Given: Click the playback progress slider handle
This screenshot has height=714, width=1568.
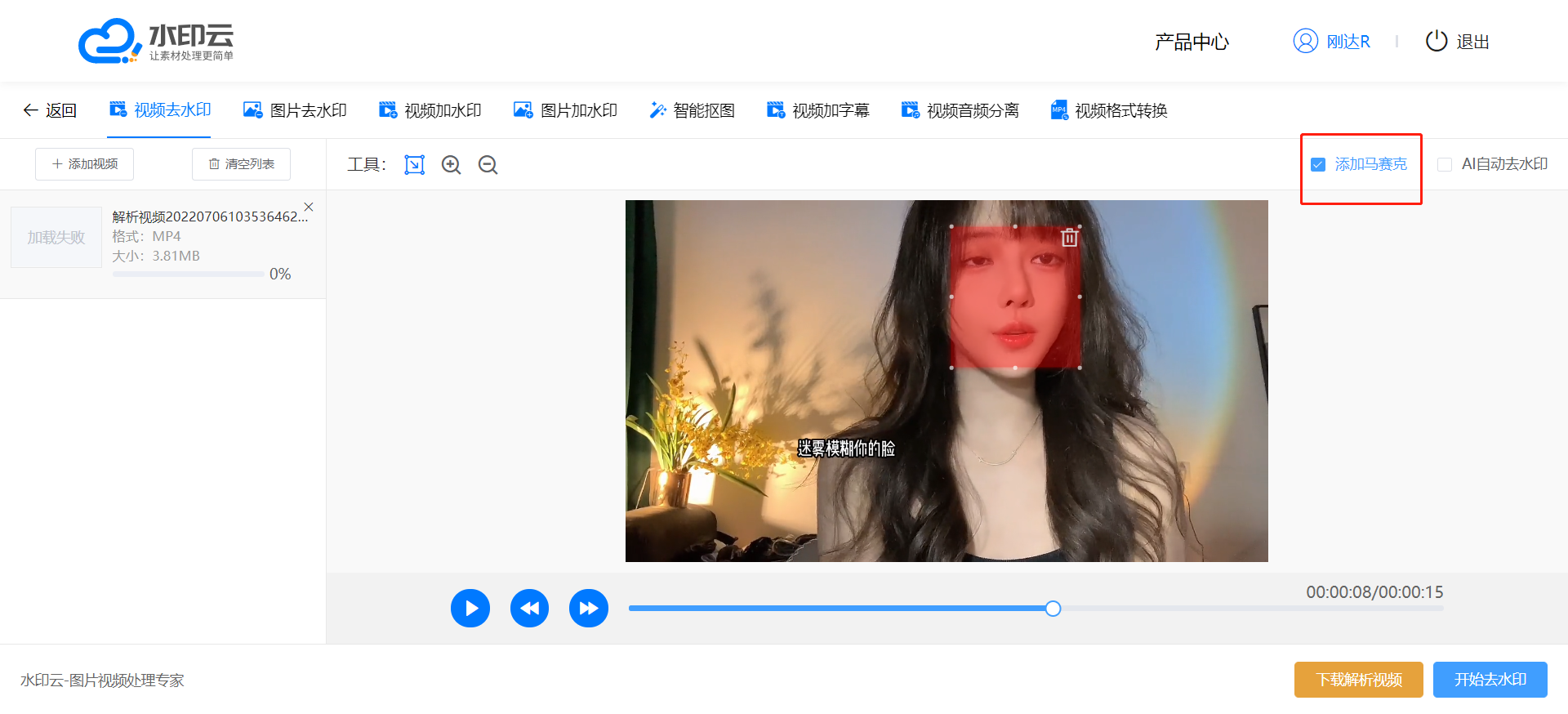Looking at the screenshot, I should tap(1053, 609).
